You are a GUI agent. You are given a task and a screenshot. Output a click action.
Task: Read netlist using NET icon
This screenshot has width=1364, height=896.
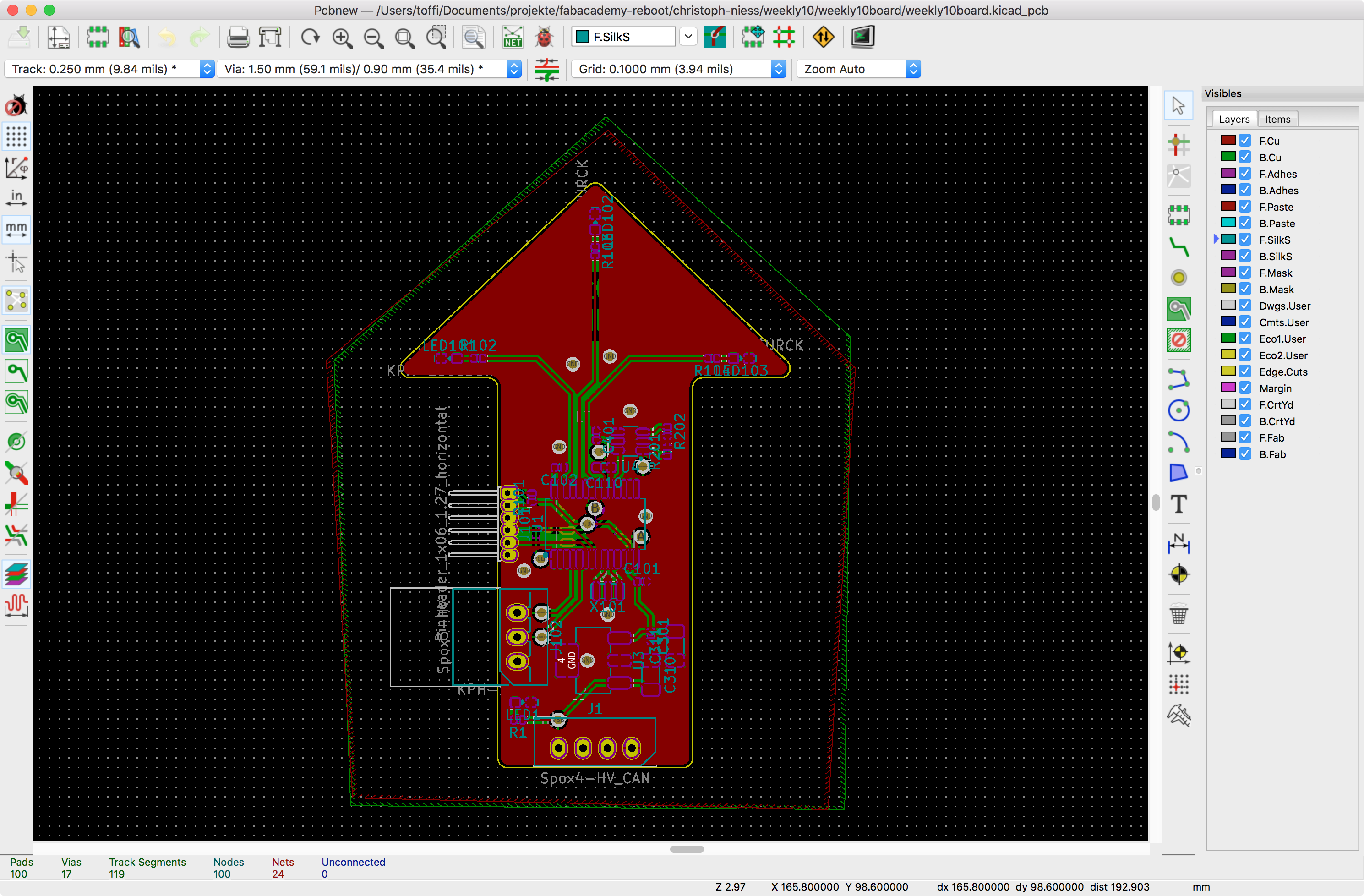[513, 37]
